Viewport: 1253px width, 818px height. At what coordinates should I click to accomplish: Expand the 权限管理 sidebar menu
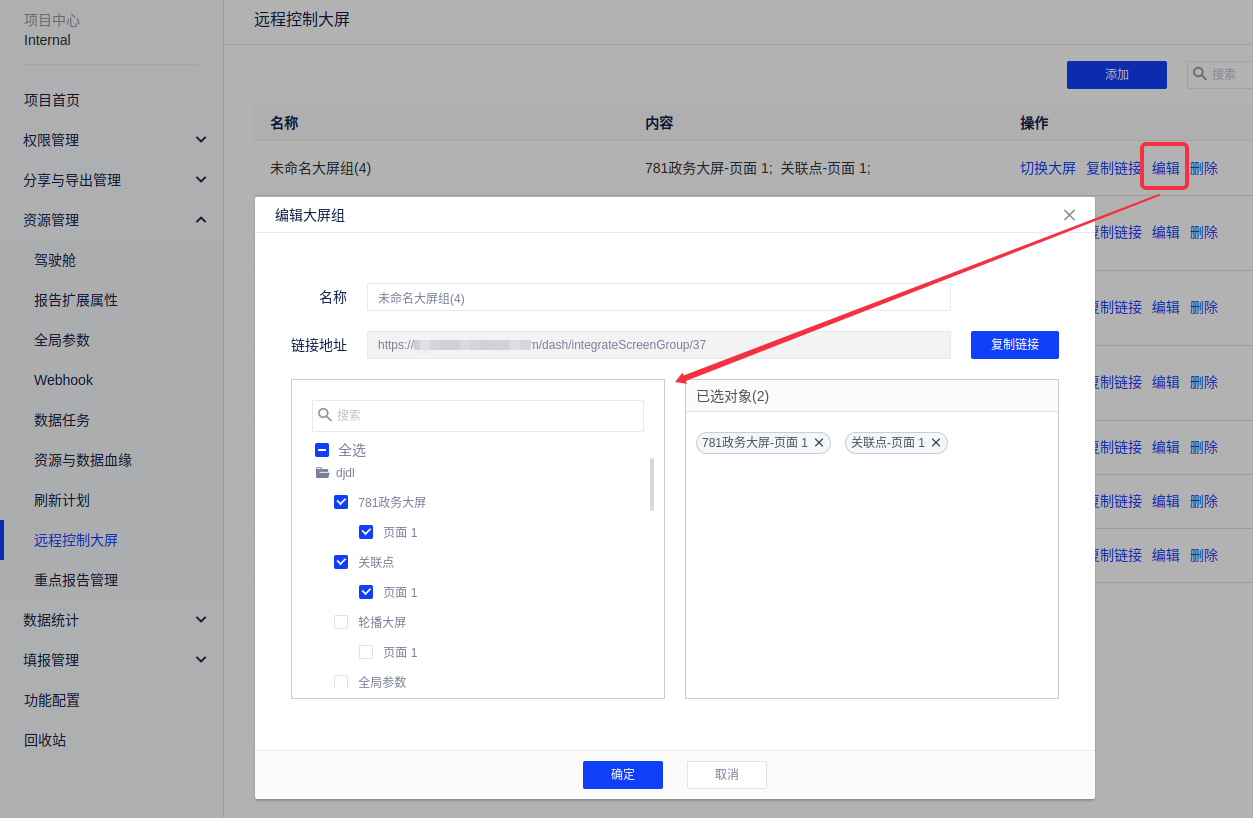pyautogui.click(x=201, y=140)
